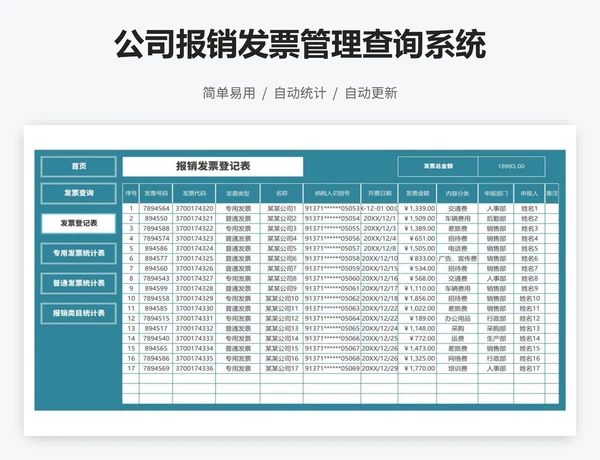Click the 名称 column header
The width and height of the screenshot is (600, 460).
coord(282,194)
